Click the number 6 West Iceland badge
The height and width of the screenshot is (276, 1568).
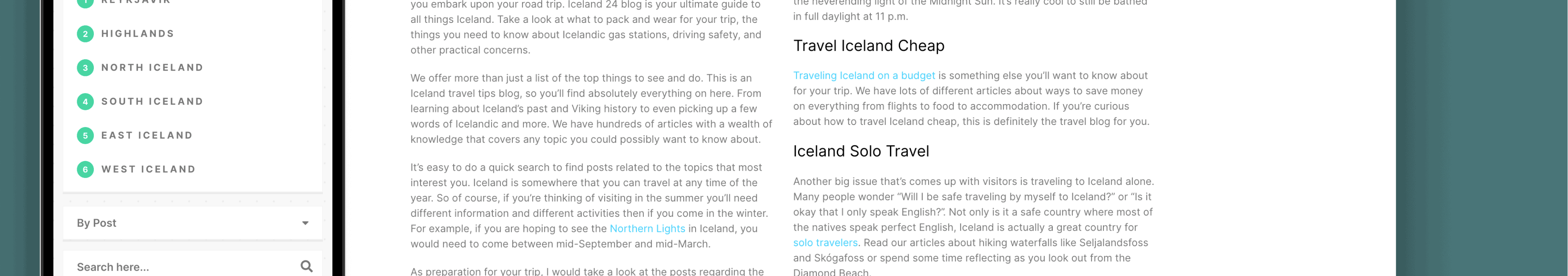(x=85, y=169)
